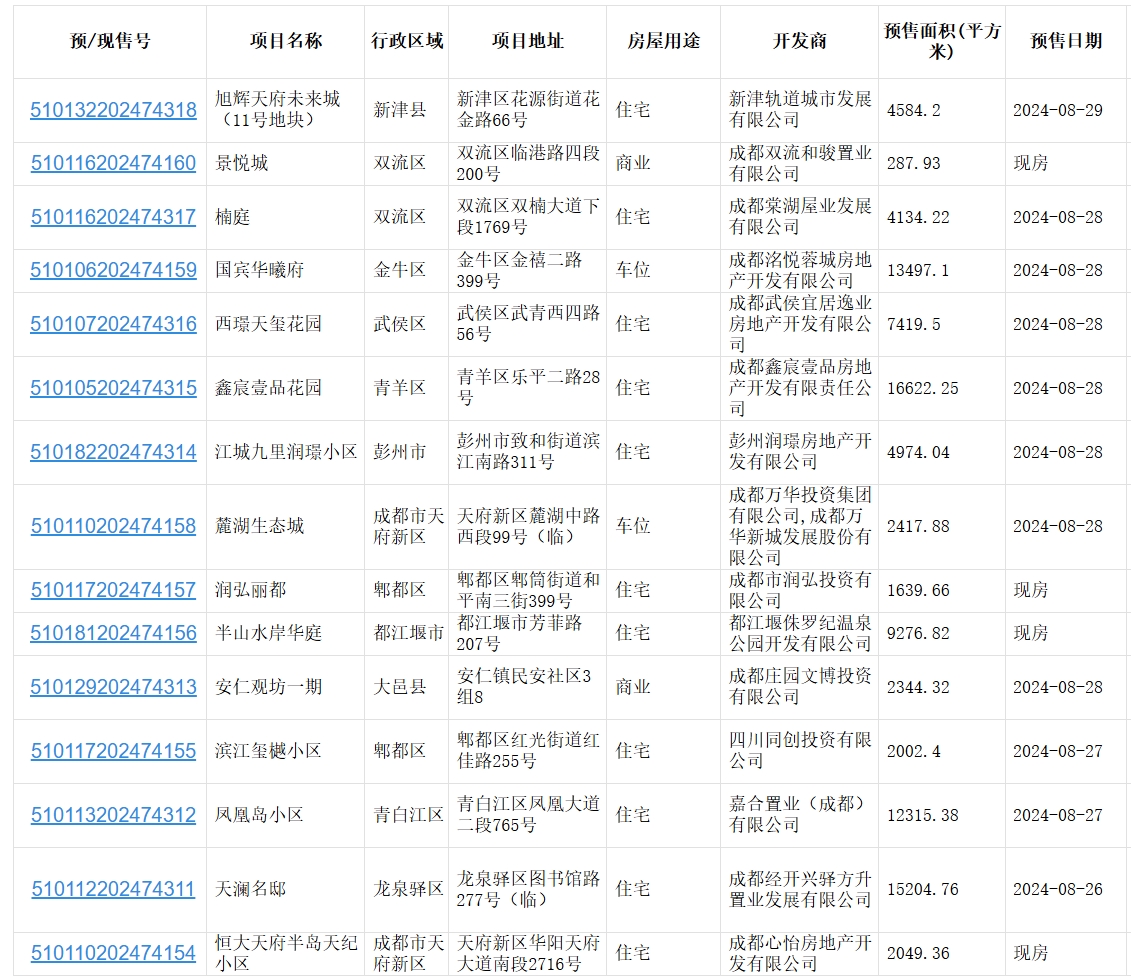This screenshot has height=979, width=1131.
Task: Click district cell 金牛区
Action: (x=400, y=271)
